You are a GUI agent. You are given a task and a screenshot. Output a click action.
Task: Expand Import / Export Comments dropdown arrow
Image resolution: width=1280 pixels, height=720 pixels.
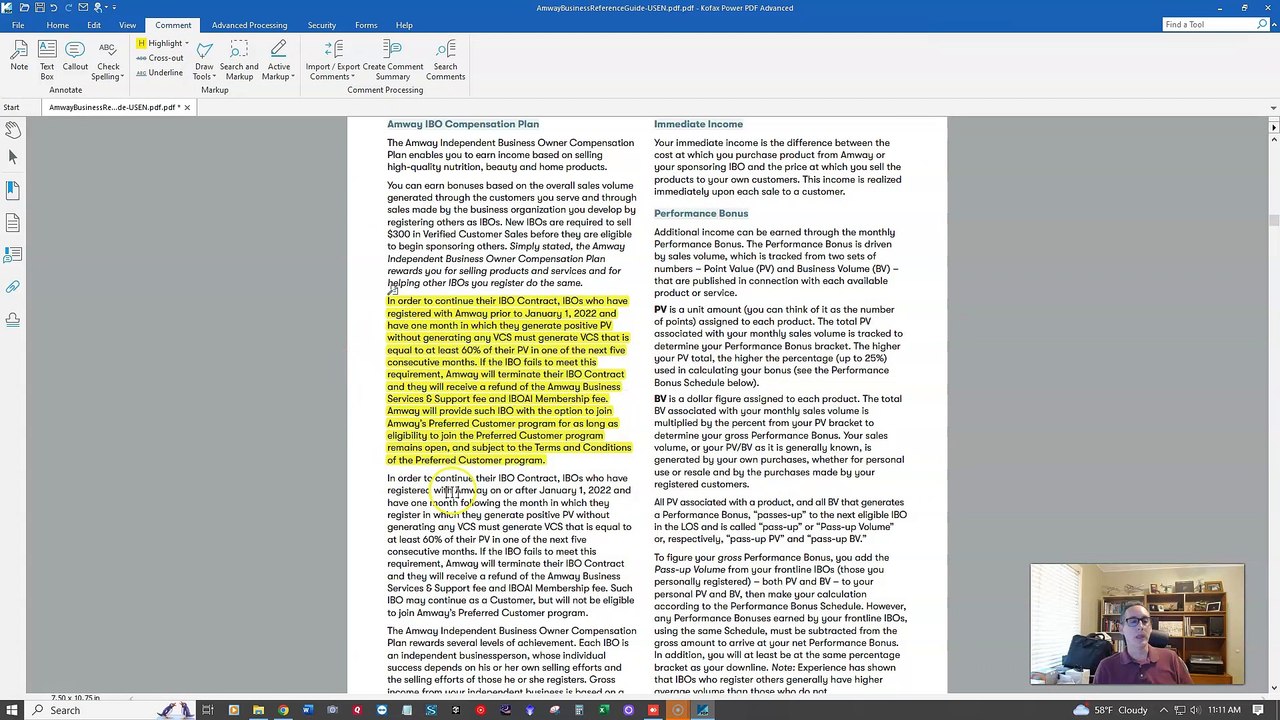point(353,77)
